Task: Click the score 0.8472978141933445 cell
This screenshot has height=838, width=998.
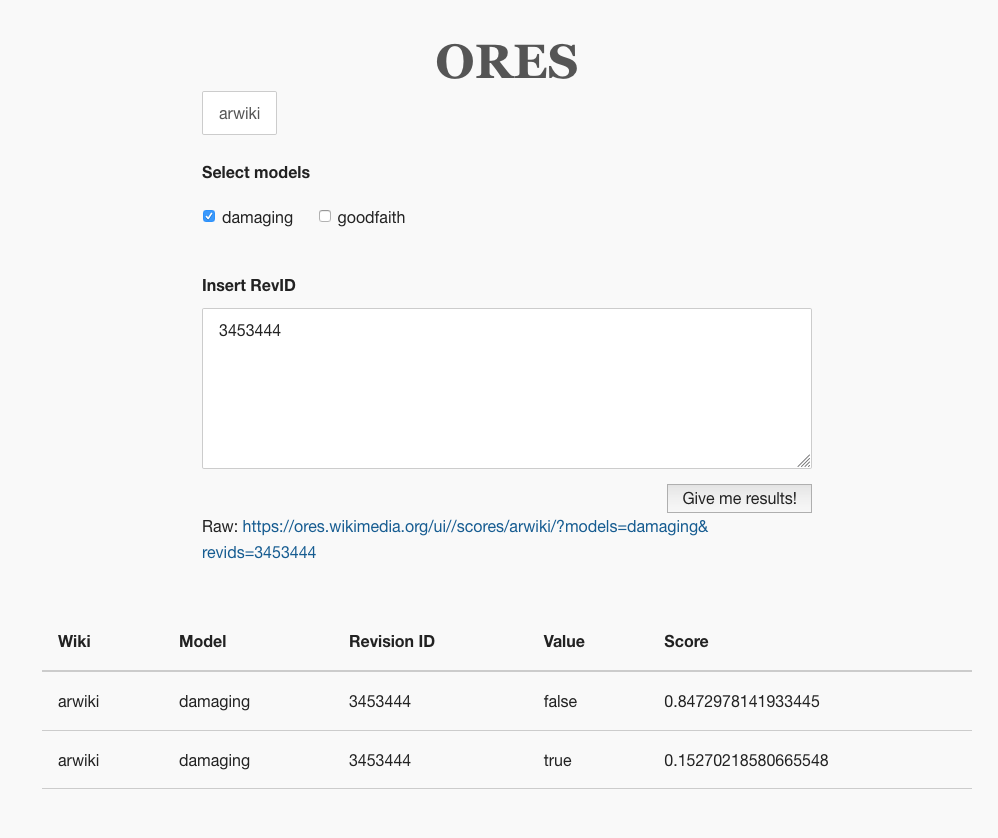Action: [x=741, y=701]
